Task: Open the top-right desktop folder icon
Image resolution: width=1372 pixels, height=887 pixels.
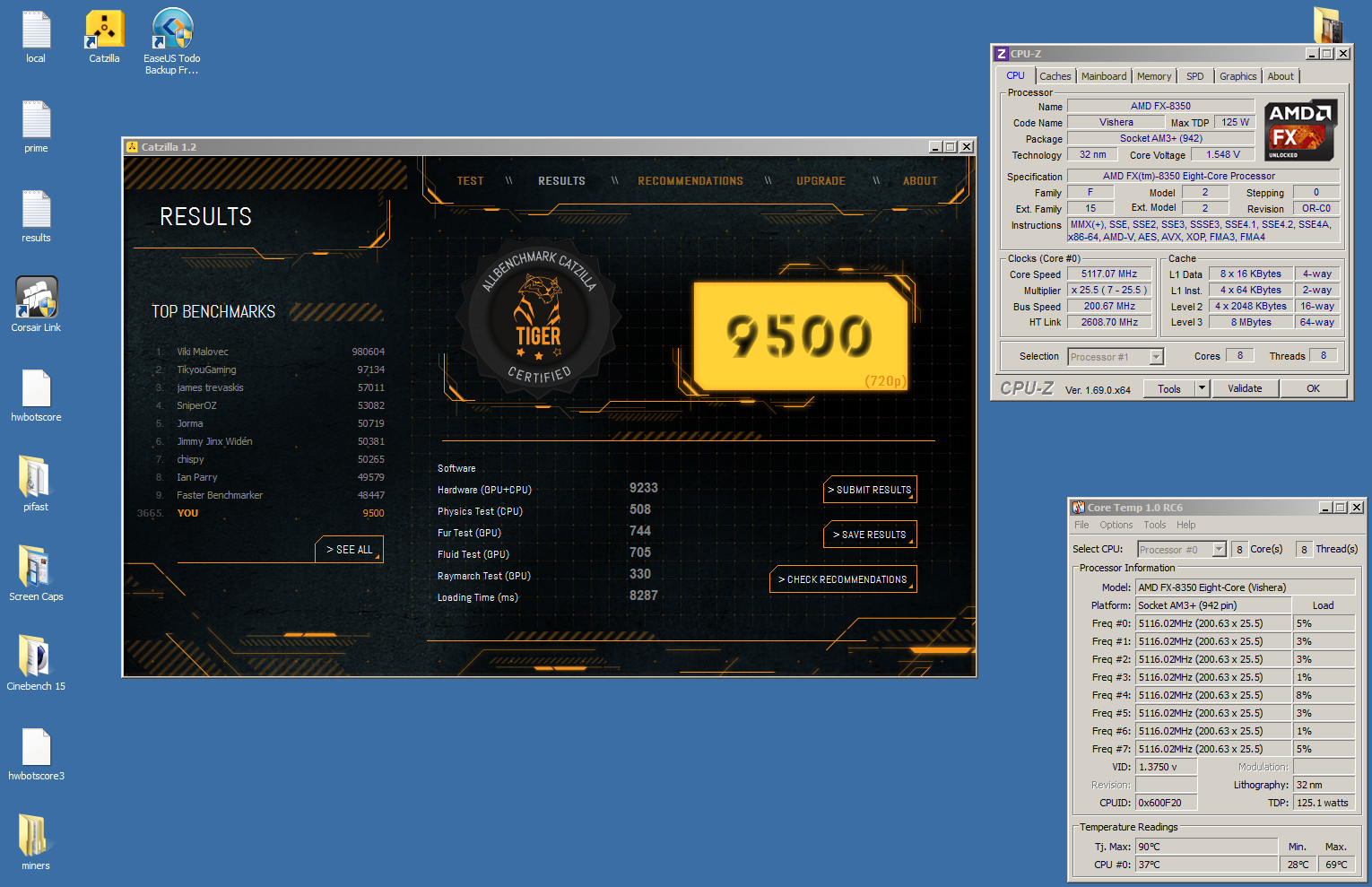Action: 1328,24
